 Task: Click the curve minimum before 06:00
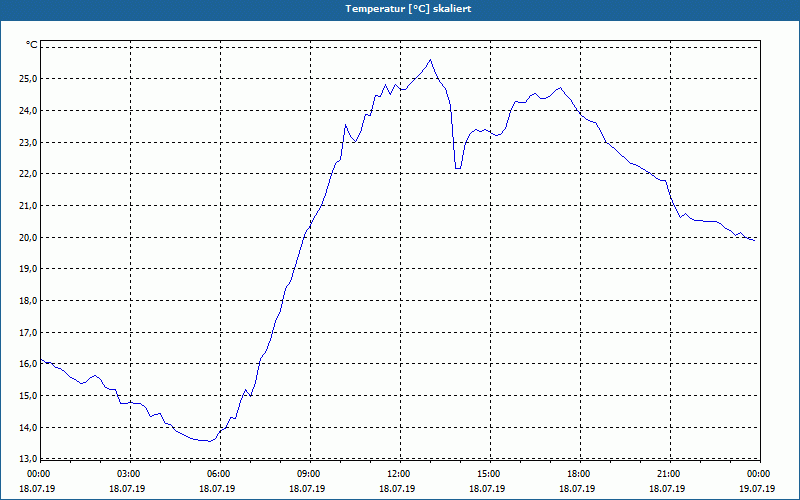pyautogui.click(x=209, y=441)
